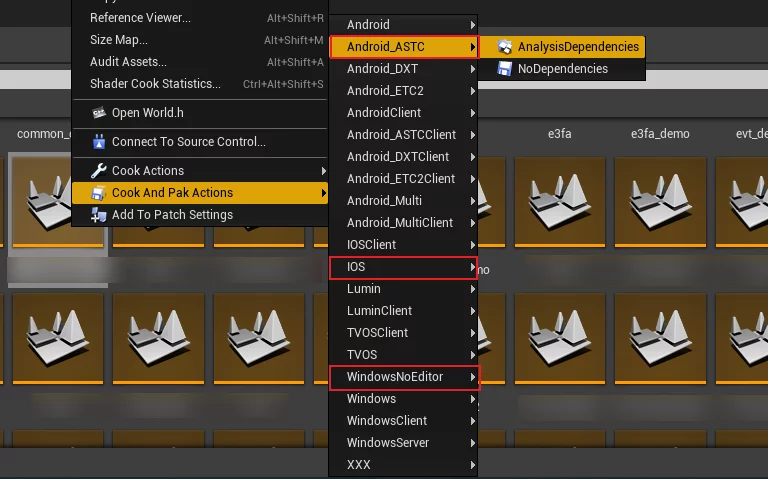Click the NoDependencies icon
This screenshot has height=479, width=768.
(x=505, y=69)
